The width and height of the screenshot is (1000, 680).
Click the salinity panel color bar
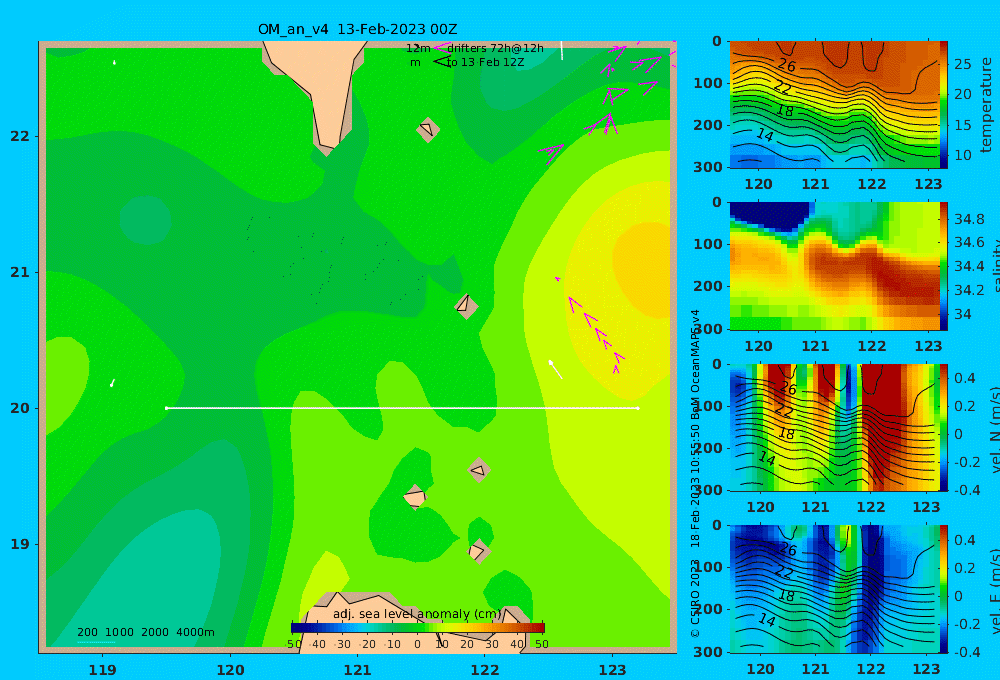pos(943,266)
